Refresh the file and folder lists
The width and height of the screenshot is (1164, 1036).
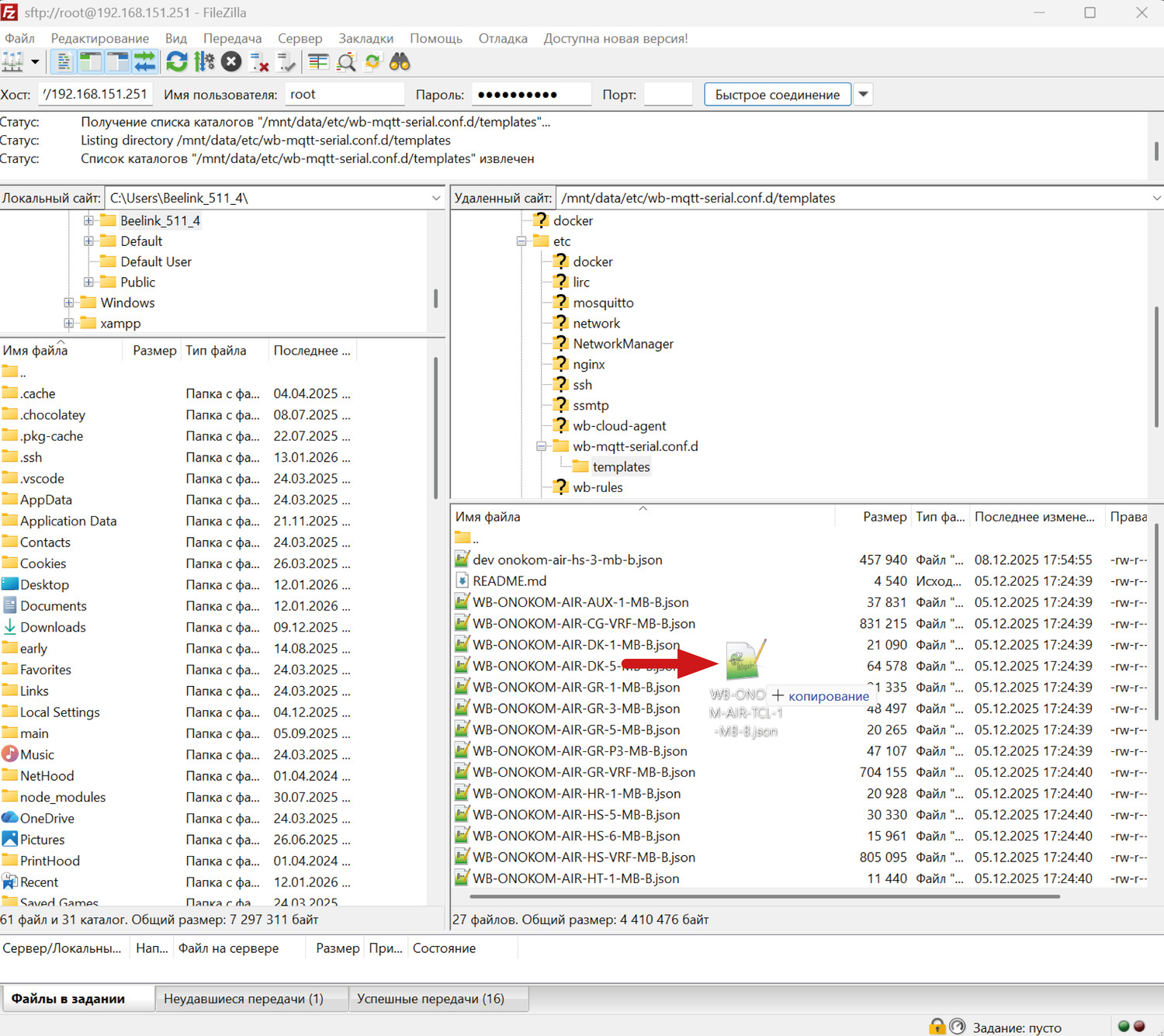(177, 62)
